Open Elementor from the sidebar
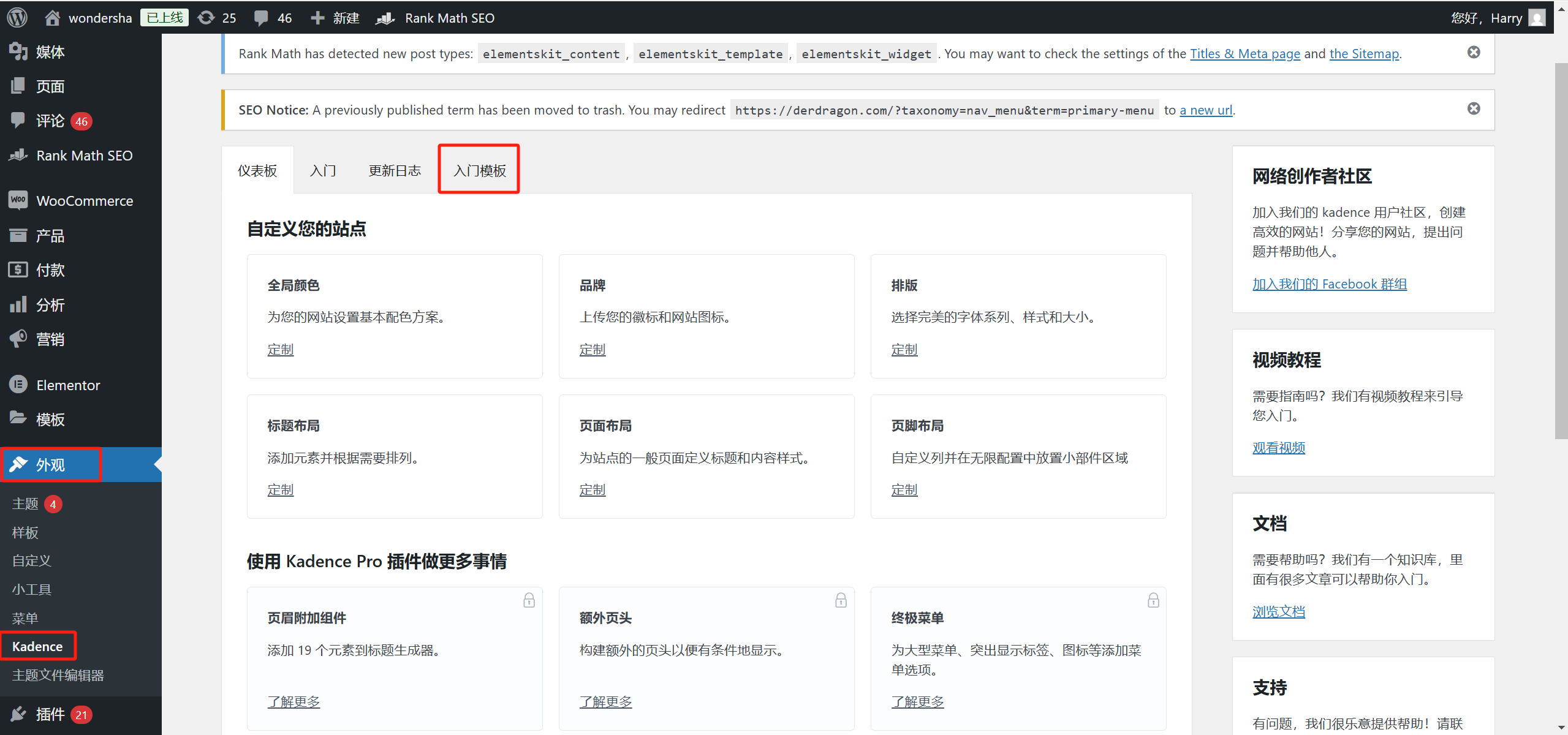1568x735 pixels. [x=18, y=385]
